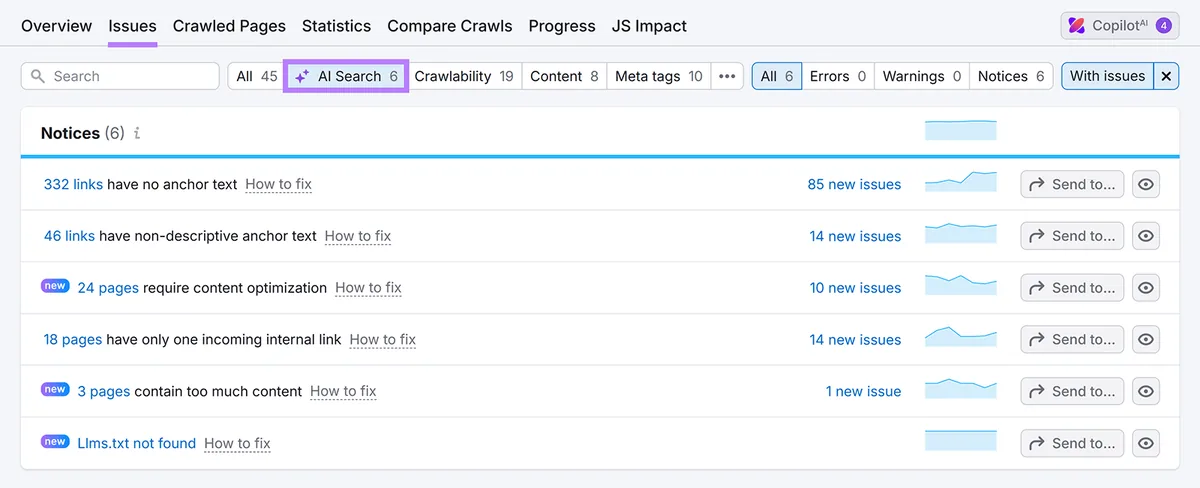This screenshot has width=1200, height=488.
Task: Show only Warnings
Action: point(922,76)
